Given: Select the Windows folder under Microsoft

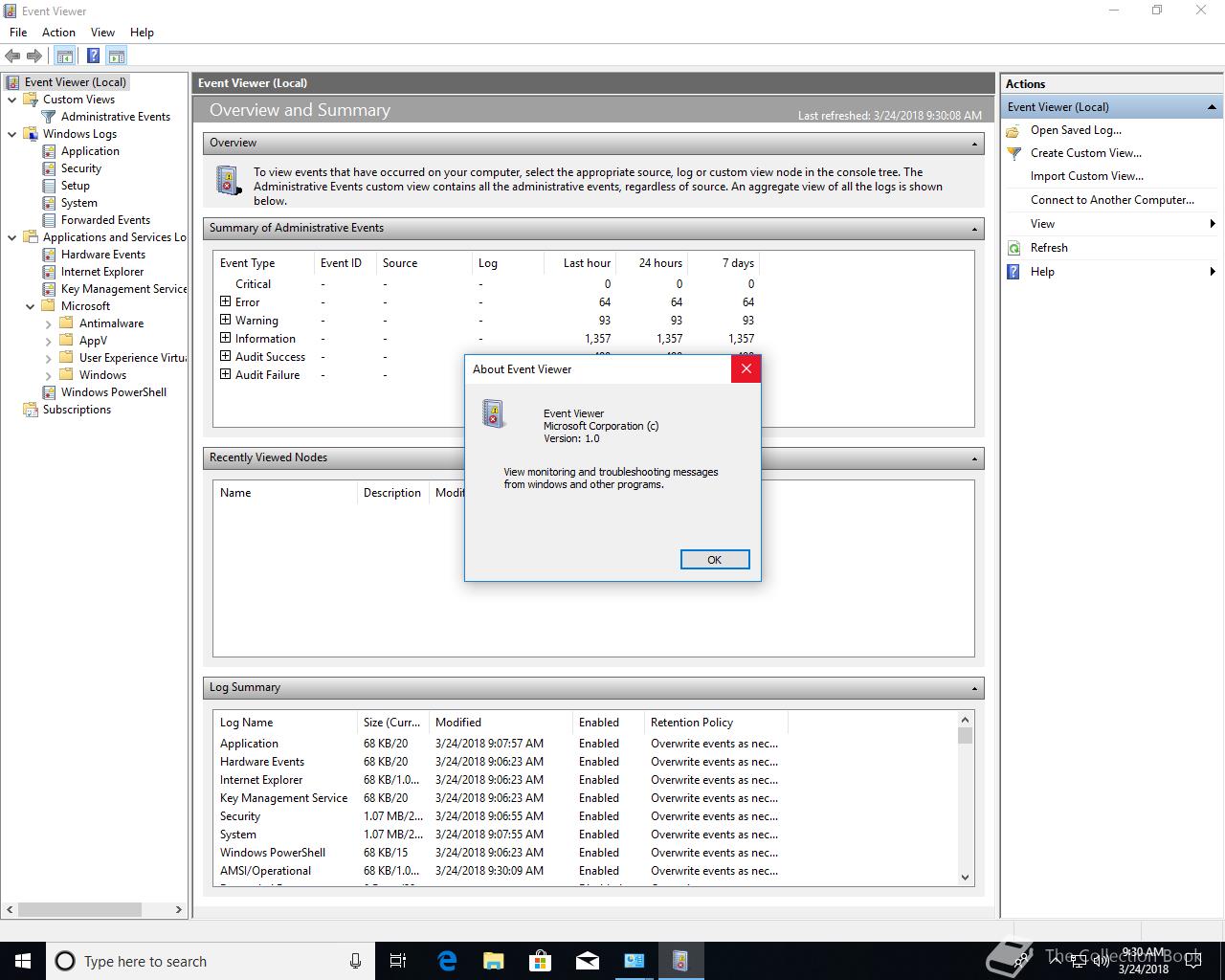Looking at the screenshot, I should [102, 375].
